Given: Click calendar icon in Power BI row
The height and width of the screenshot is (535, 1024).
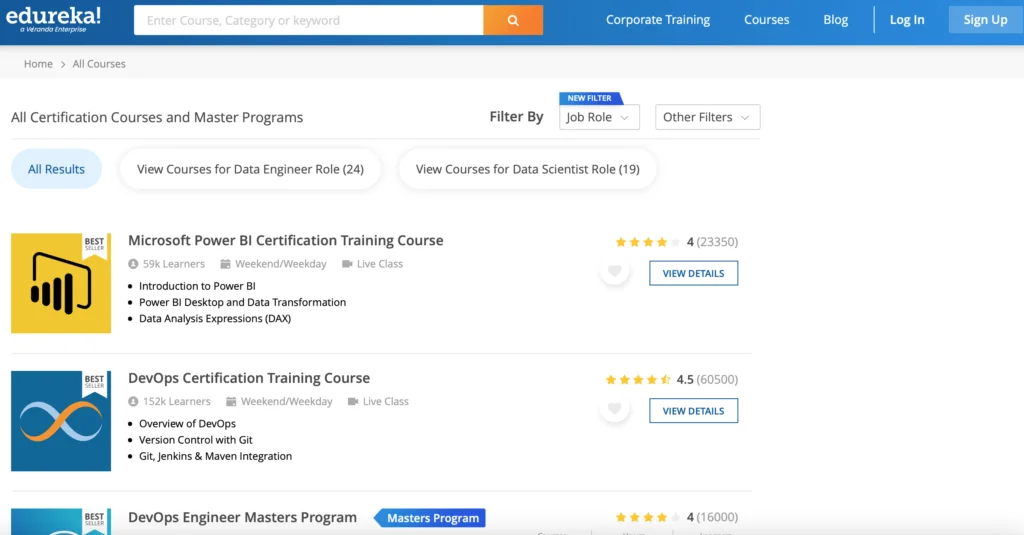Looking at the screenshot, I should click(x=225, y=264).
